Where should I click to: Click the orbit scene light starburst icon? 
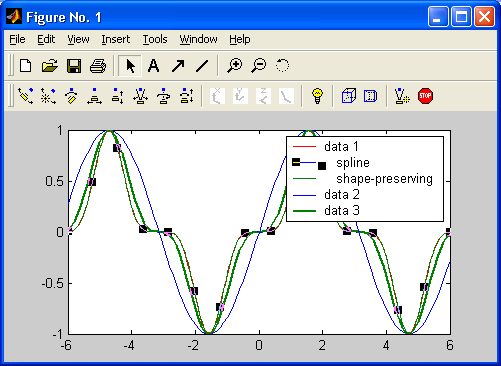tap(48, 96)
